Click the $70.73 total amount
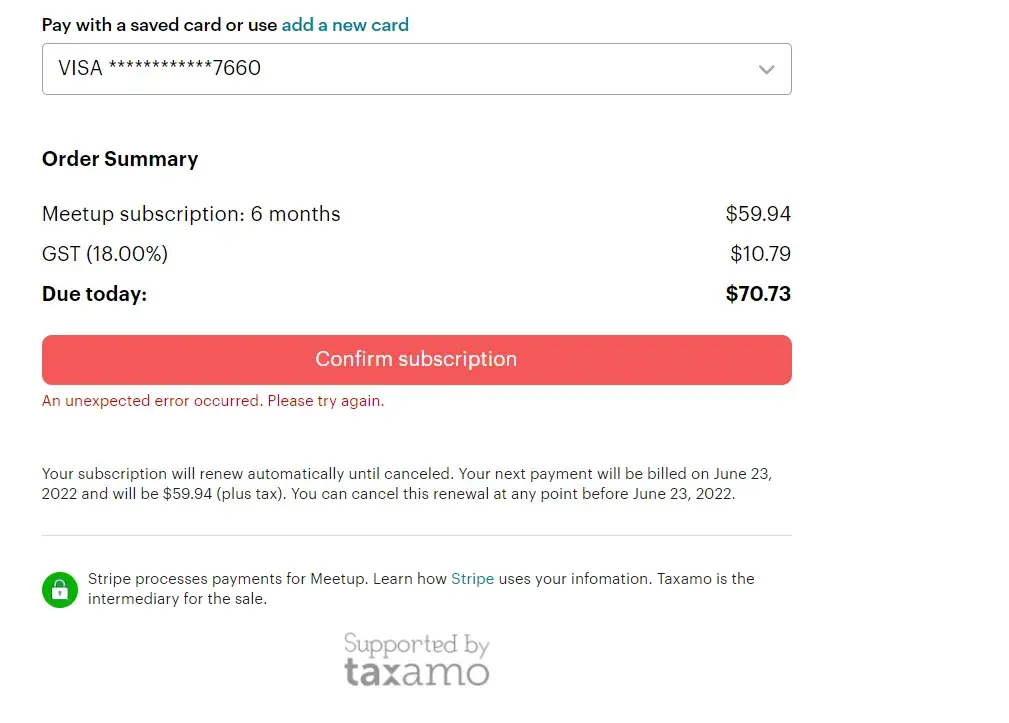Image resolution: width=1009 pixels, height=723 pixels. point(758,294)
